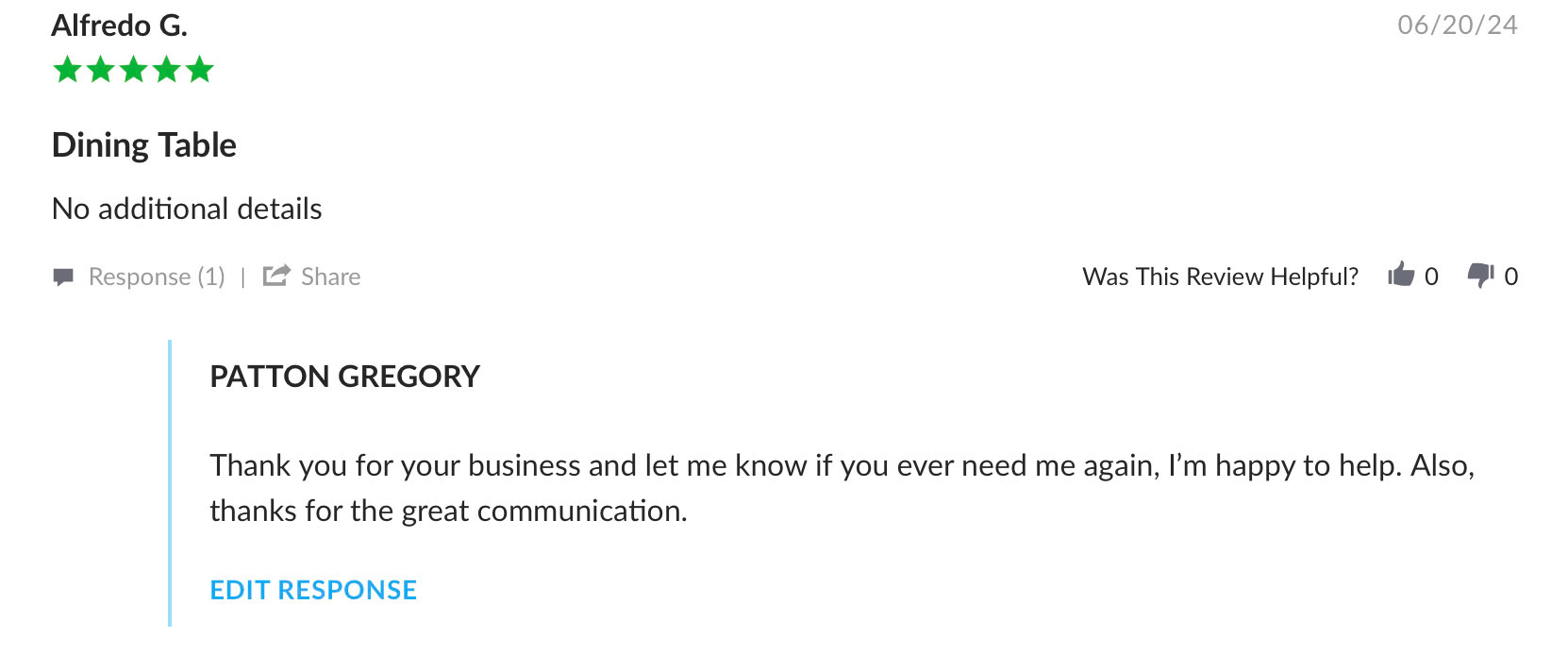The height and width of the screenshot is (655, 1568).
Task: Click the third green rating star
Action: click(x=134, y=70)
